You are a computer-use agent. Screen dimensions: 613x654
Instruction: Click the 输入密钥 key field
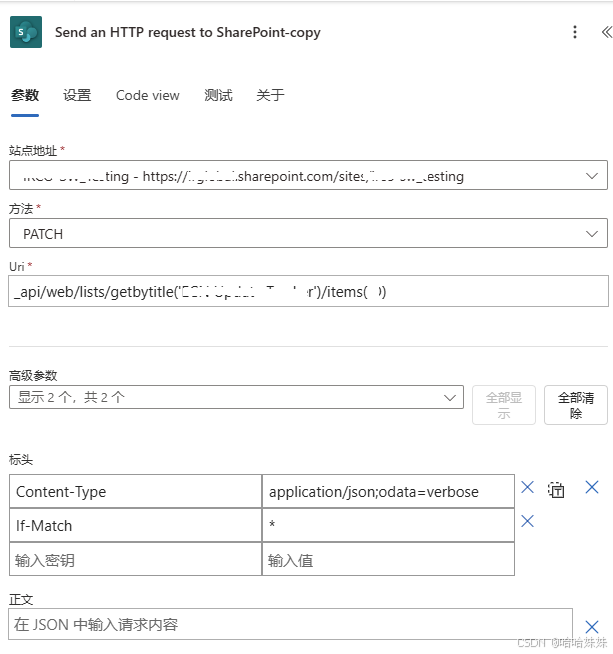point(136,559)
